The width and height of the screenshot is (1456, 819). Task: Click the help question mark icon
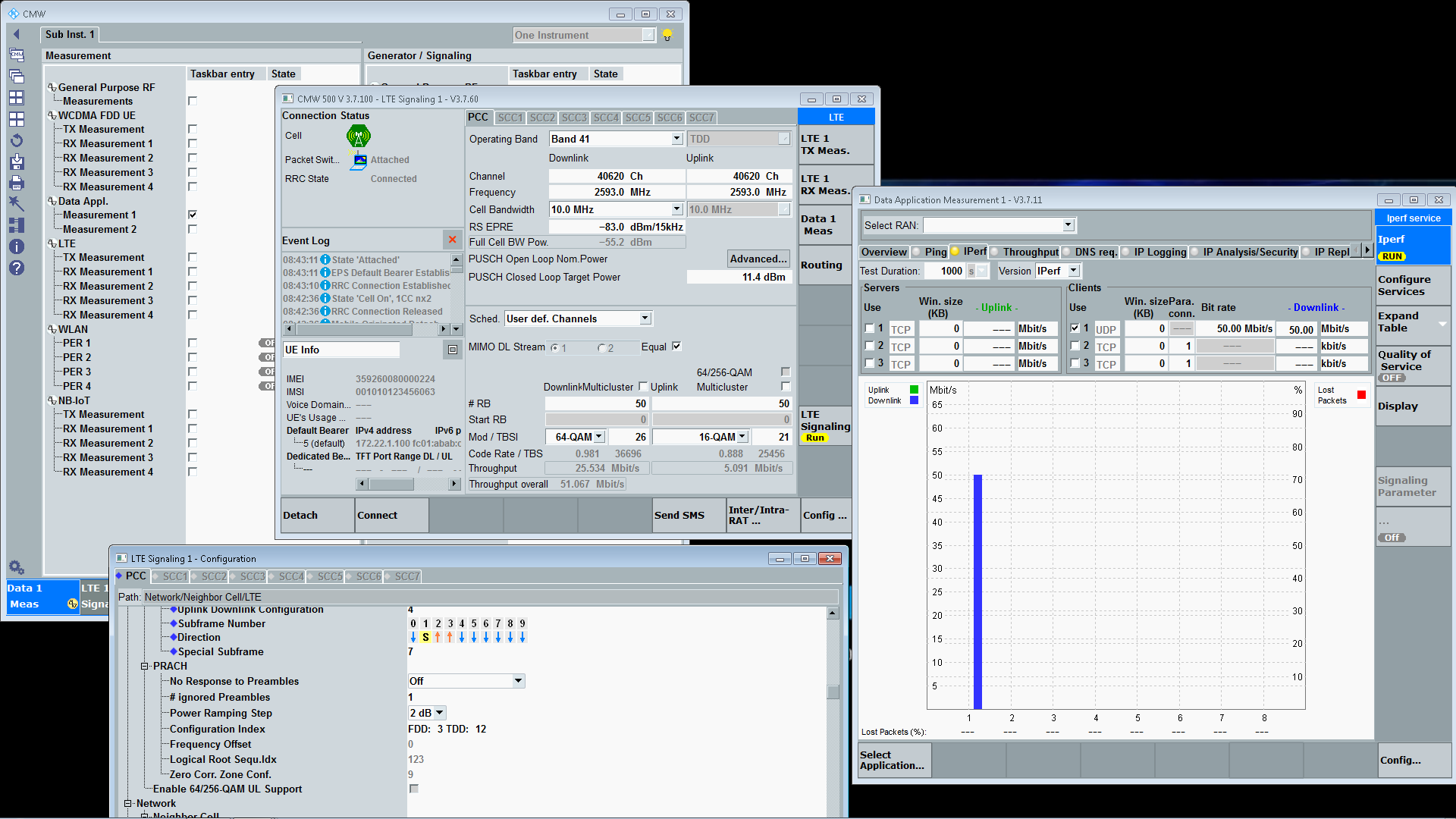click(17, 268)
